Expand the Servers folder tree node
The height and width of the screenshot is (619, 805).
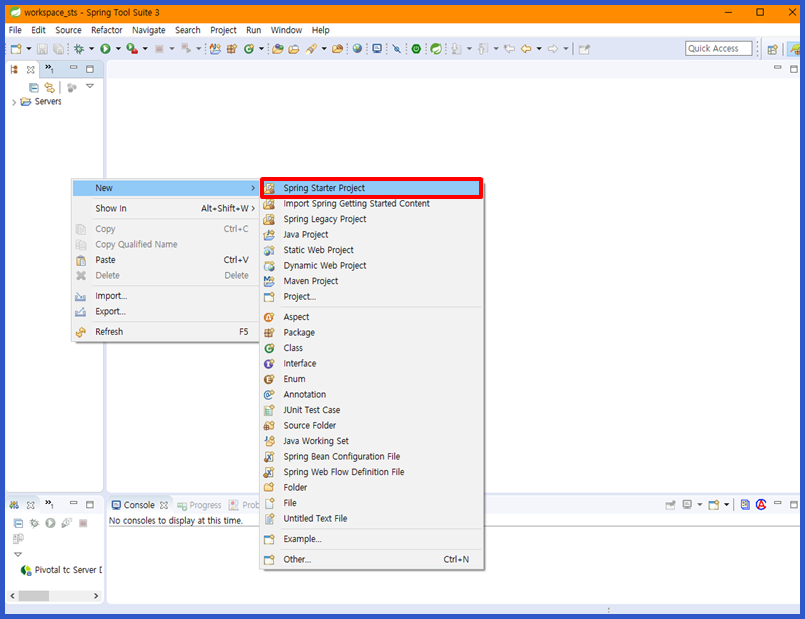[14, 102]
